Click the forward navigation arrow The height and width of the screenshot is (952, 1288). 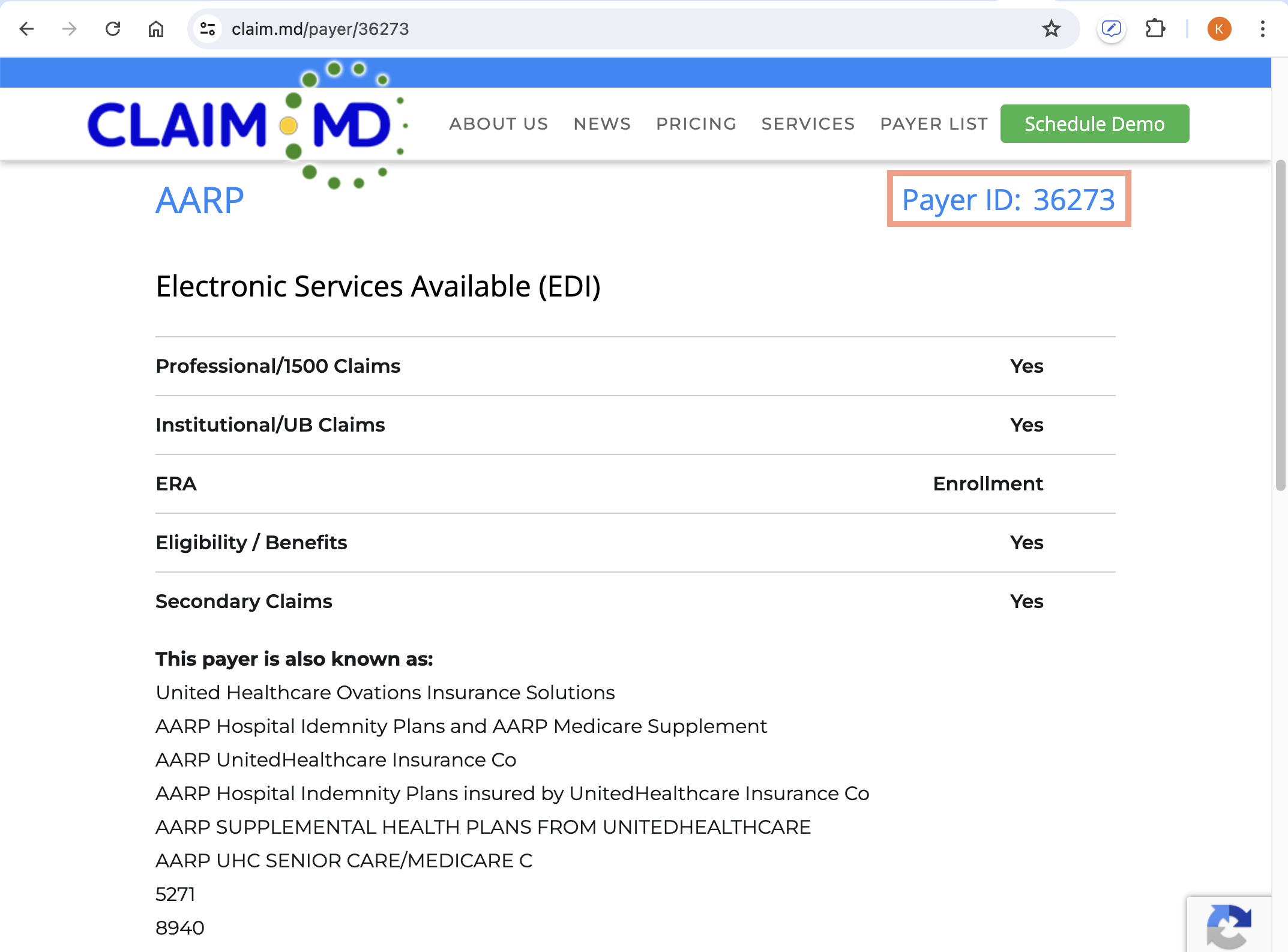coord(70,28)
